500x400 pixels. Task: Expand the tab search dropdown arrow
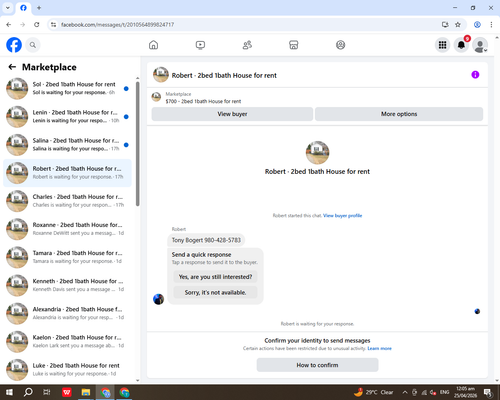coord(8,8)
